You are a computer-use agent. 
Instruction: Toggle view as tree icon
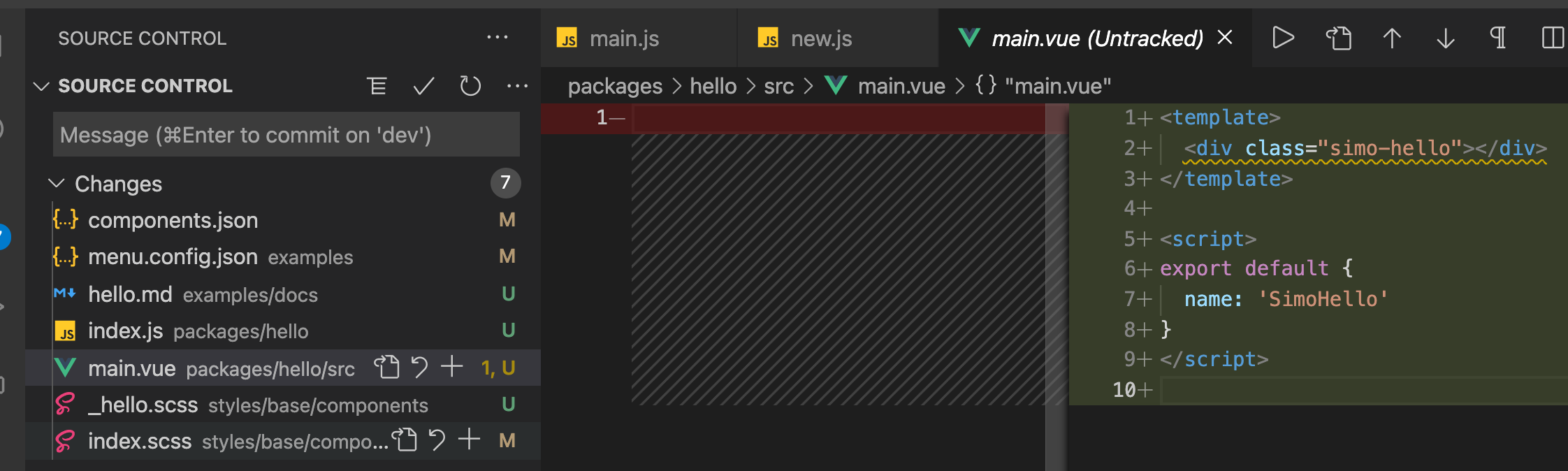pos(377,86)
